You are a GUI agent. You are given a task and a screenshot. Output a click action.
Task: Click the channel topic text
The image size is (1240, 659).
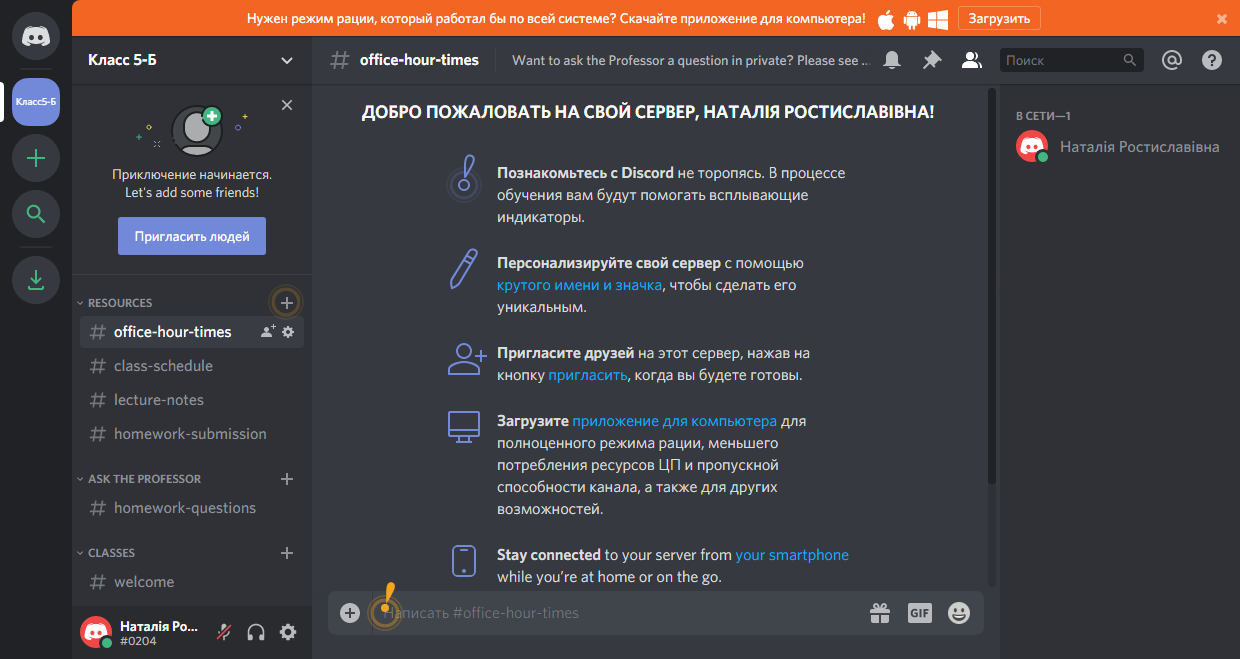691,60
